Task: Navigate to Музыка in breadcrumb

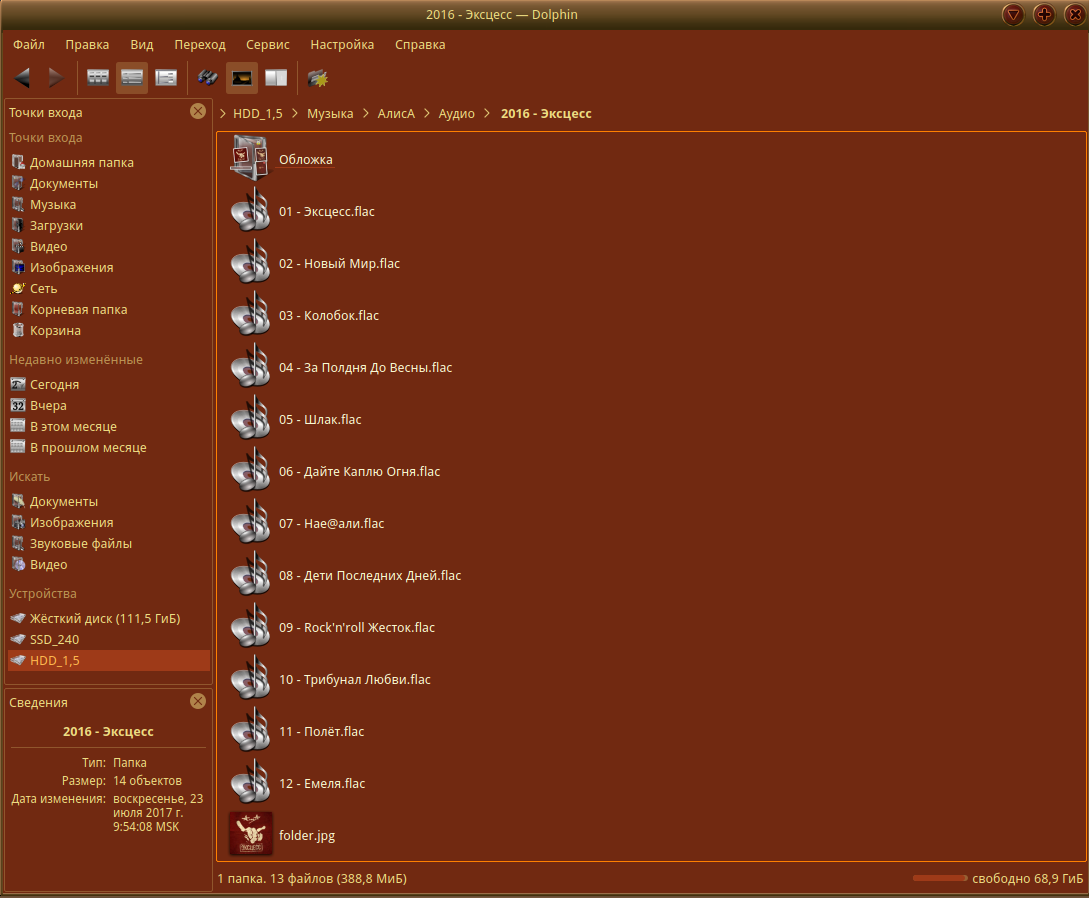Action: [x=330, y=113]
